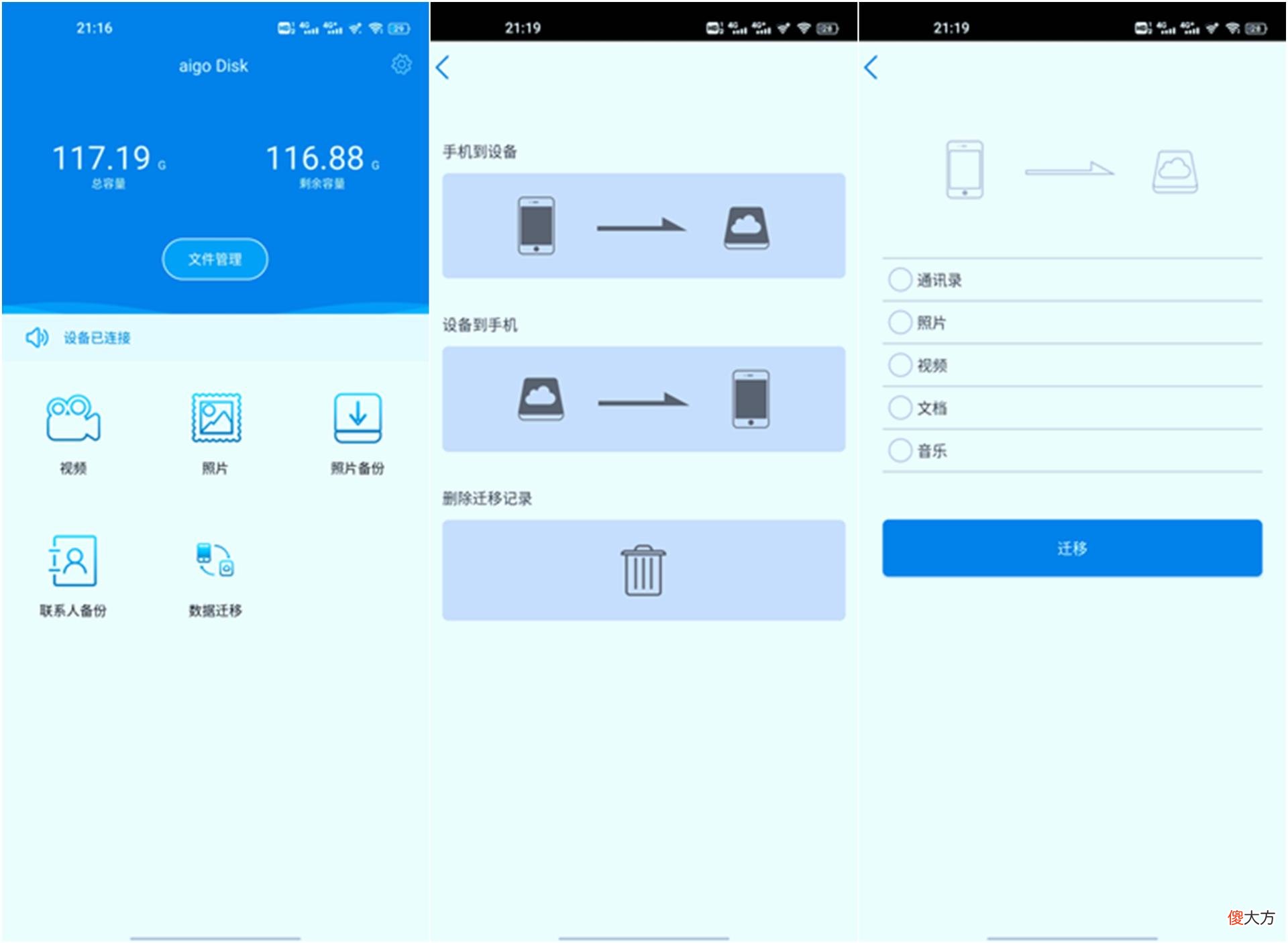Open the 照片备份 download icon

point(358,417)
